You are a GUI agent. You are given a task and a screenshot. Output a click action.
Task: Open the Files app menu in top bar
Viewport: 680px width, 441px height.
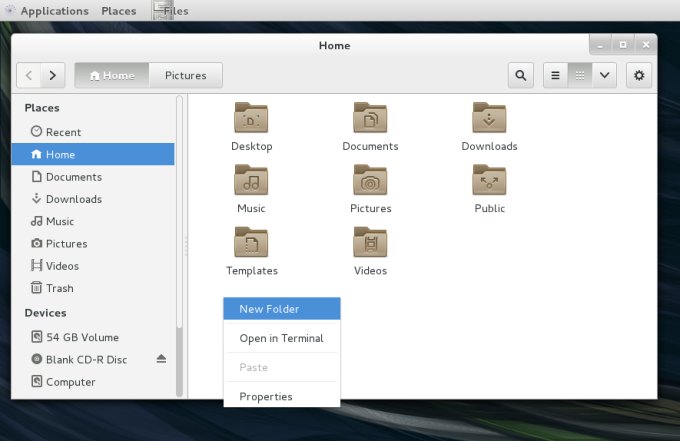pyautogui.click(x=171, y=11)
